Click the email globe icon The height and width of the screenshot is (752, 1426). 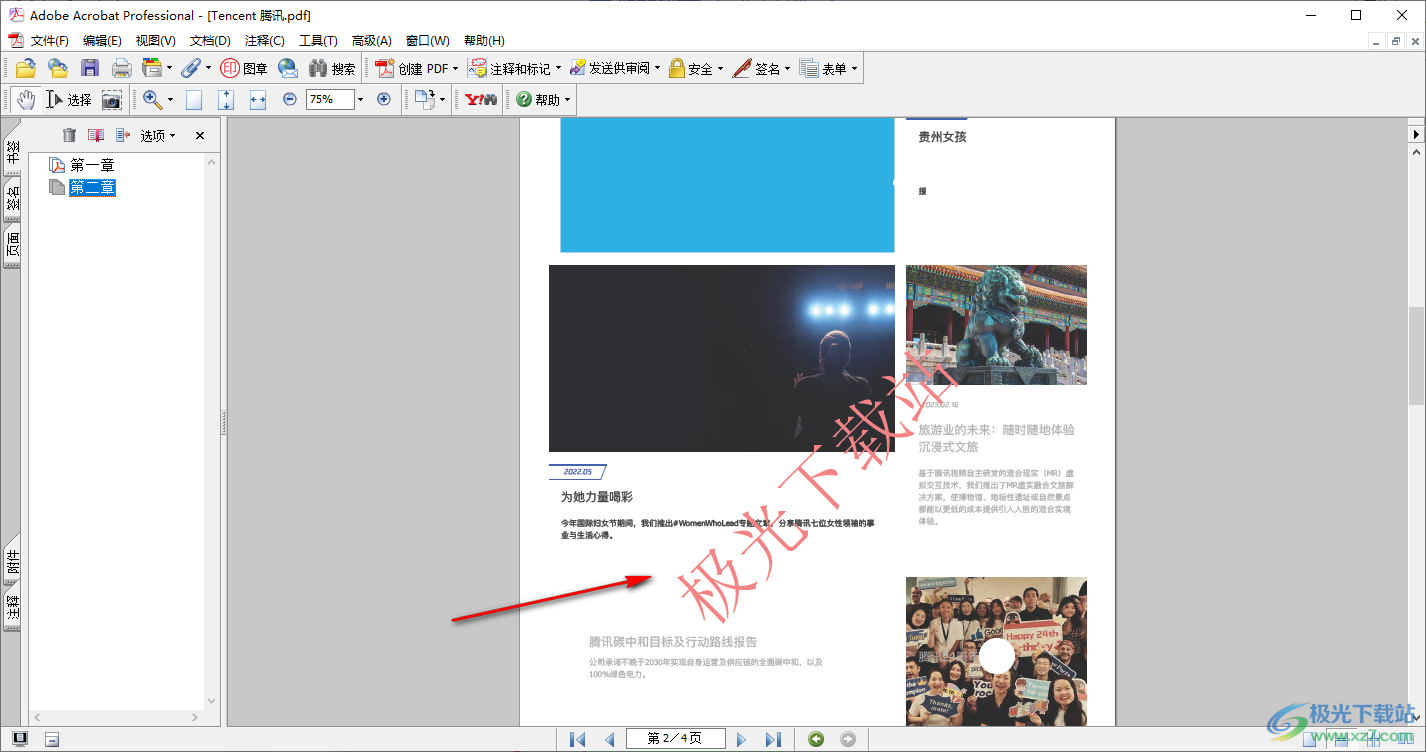point(288,68)
